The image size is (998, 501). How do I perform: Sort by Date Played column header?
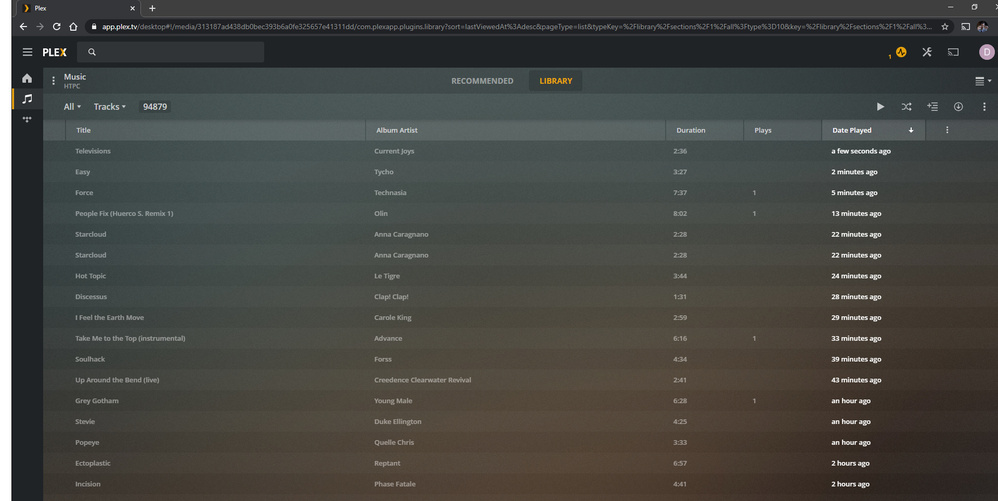873,130
